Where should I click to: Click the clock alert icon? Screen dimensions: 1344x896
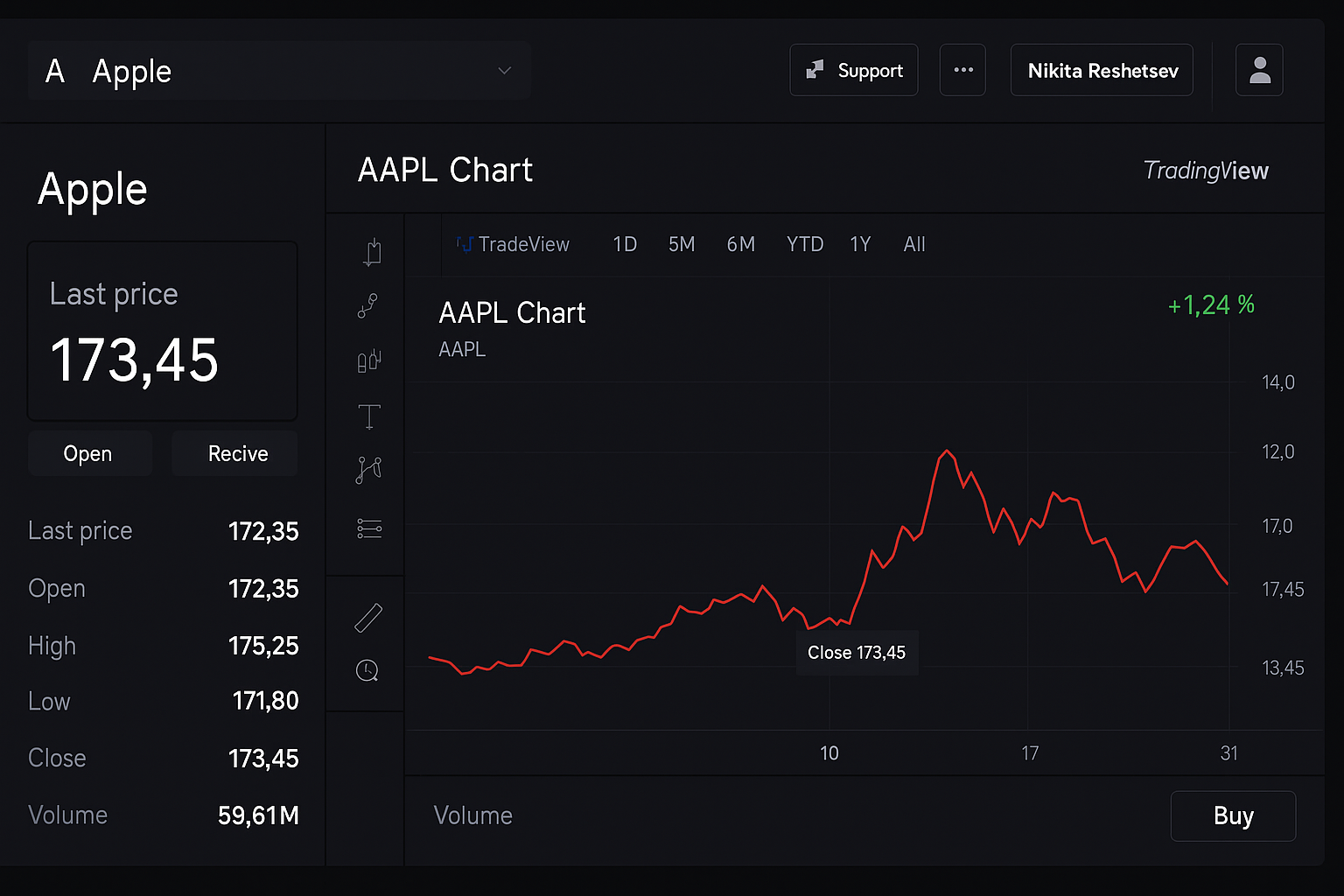[367, 671]
